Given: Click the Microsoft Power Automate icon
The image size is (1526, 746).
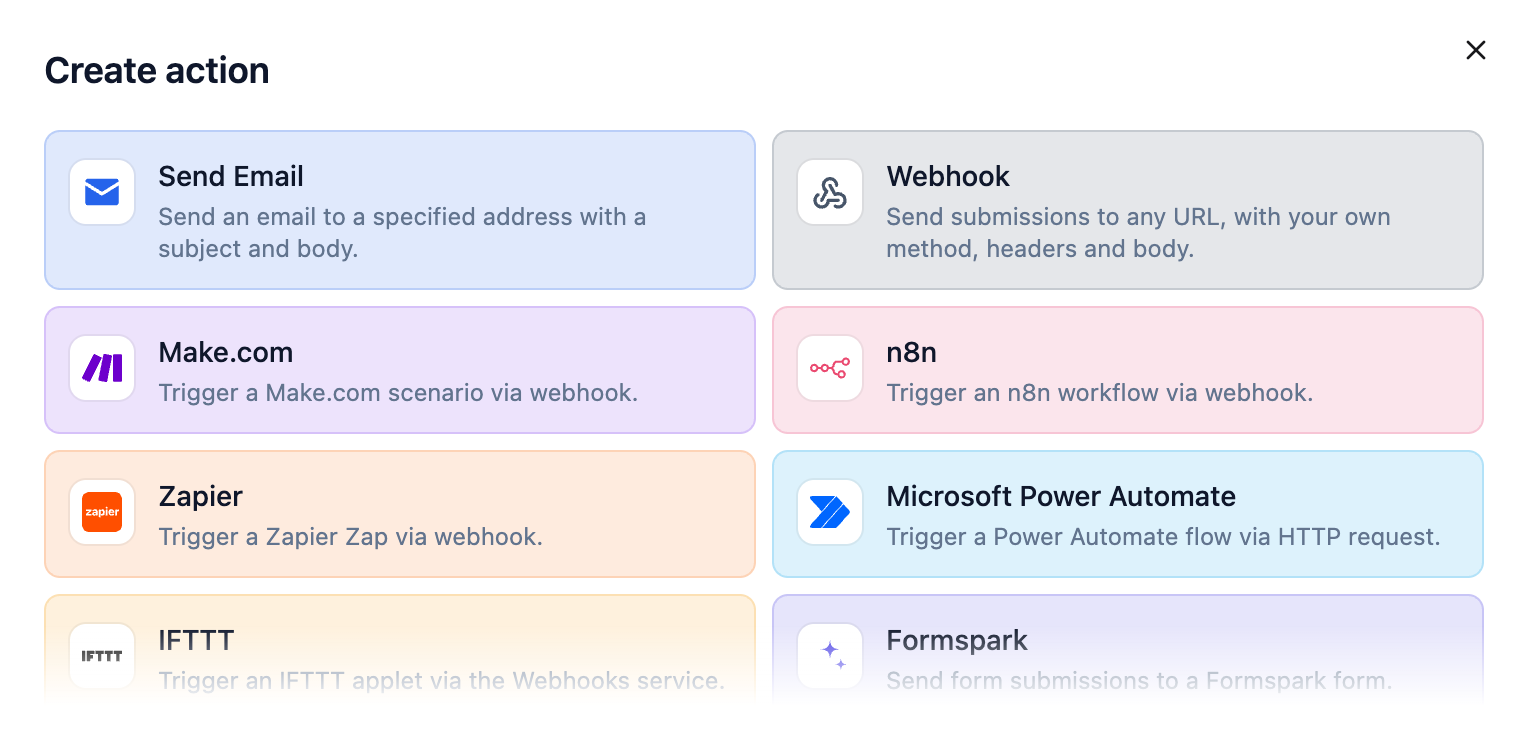Looking at the screenshot, I should (x=830, y=512).
